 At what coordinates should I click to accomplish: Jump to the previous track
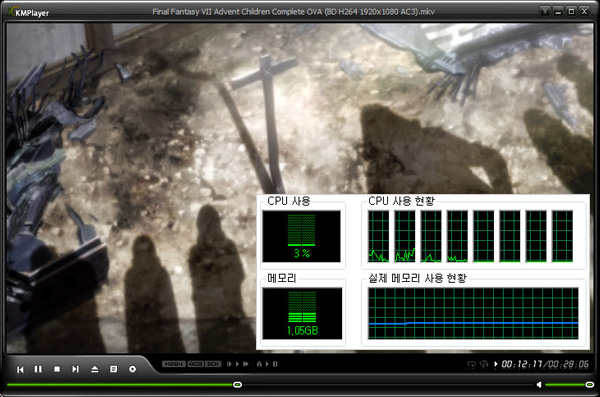[x=20, y=369]
